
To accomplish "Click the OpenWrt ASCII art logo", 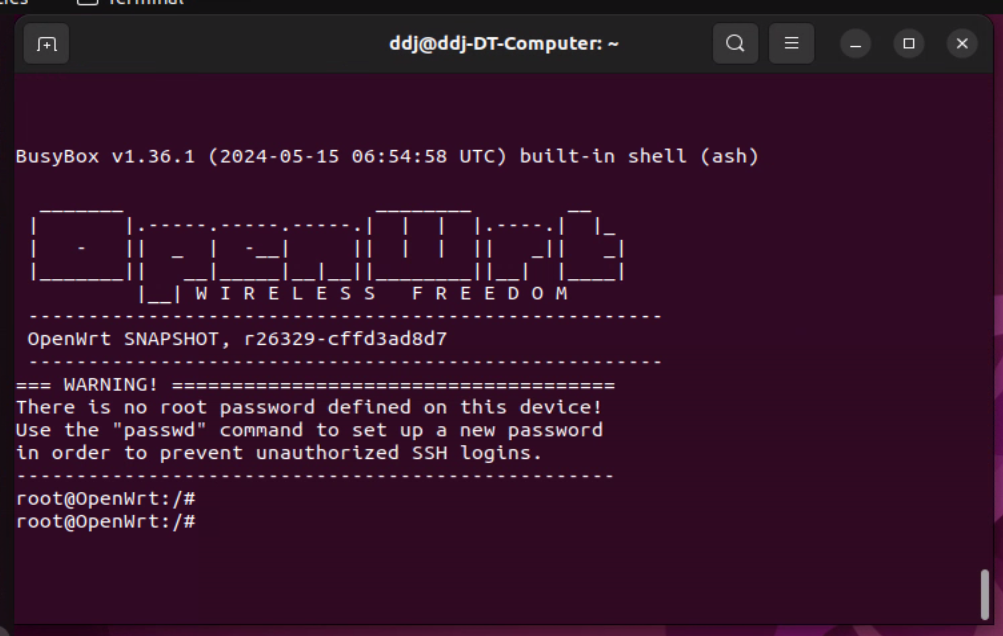I will pos(328,249).
